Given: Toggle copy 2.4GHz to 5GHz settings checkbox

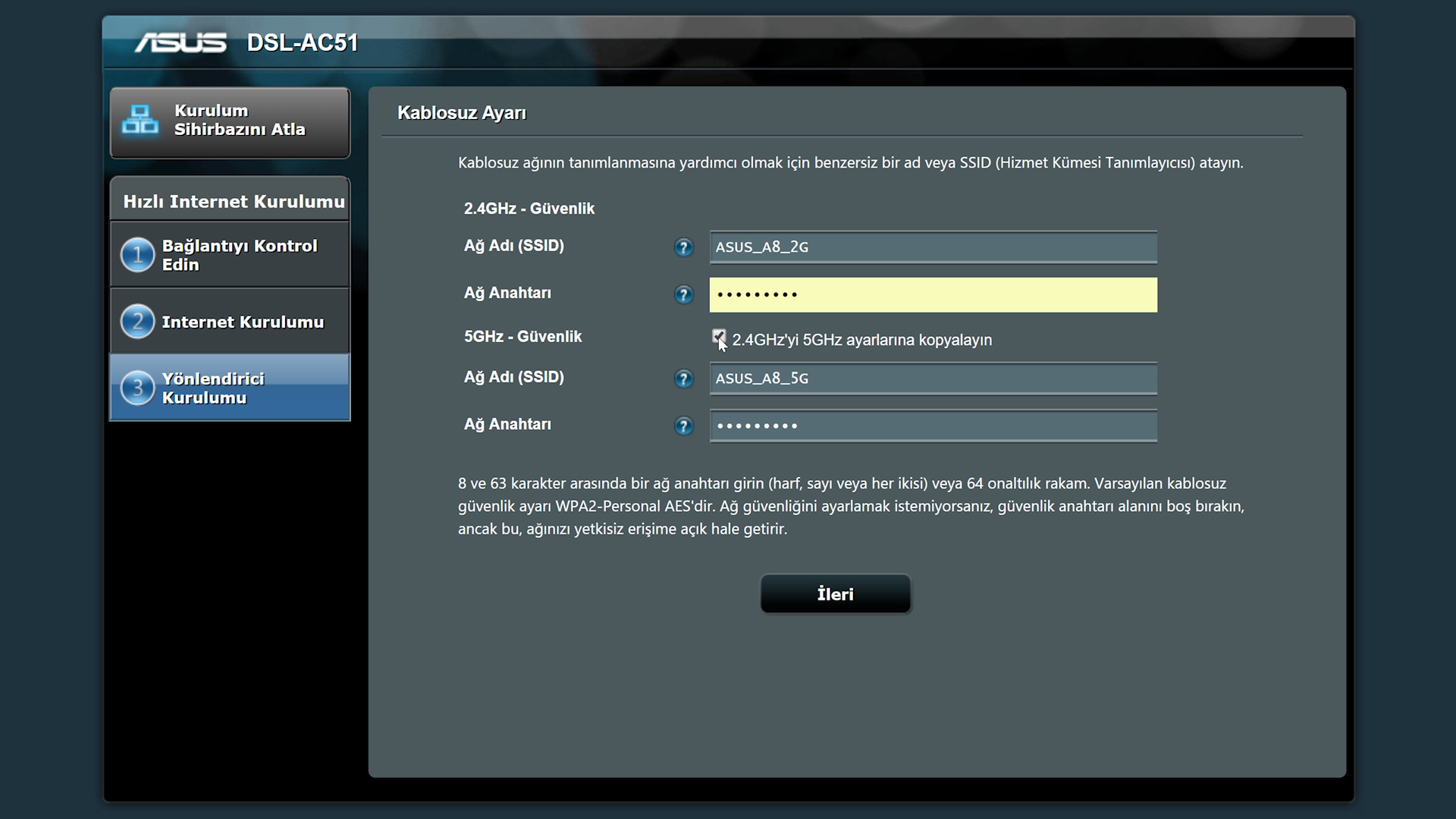Looking at the screenshot, I should tap(718, 338).
